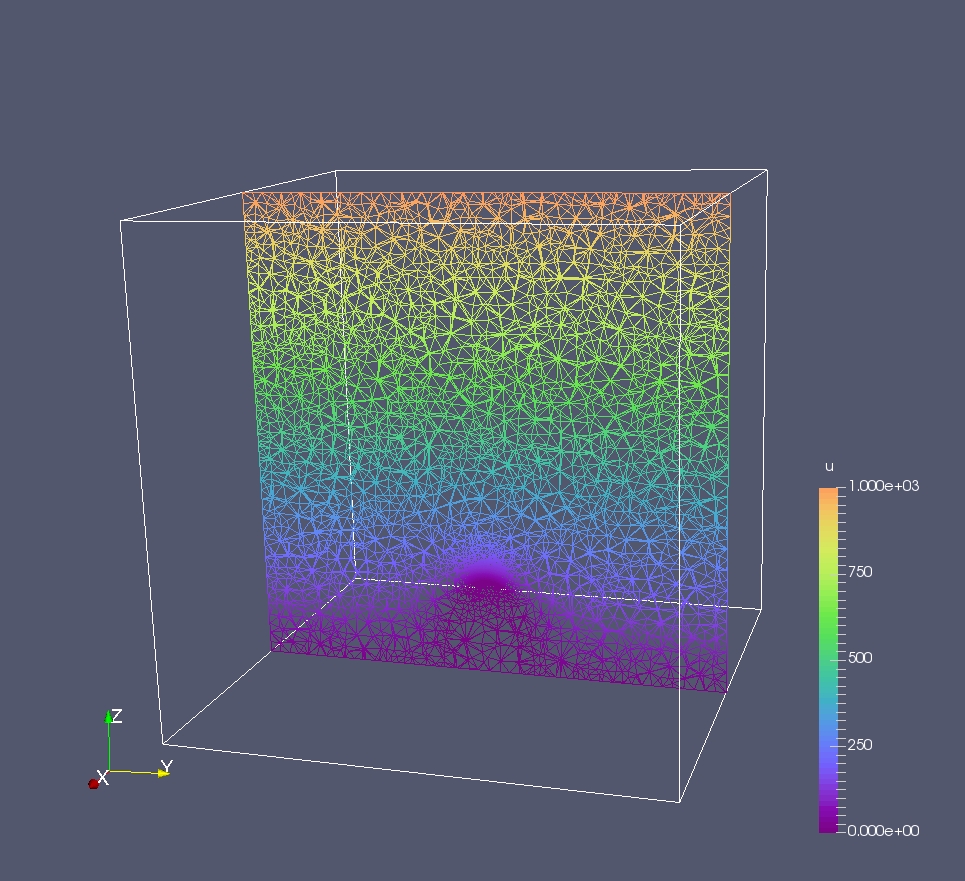Click the '500' legend label
Viewport: 965px width, 881px height.
point(860,658)
